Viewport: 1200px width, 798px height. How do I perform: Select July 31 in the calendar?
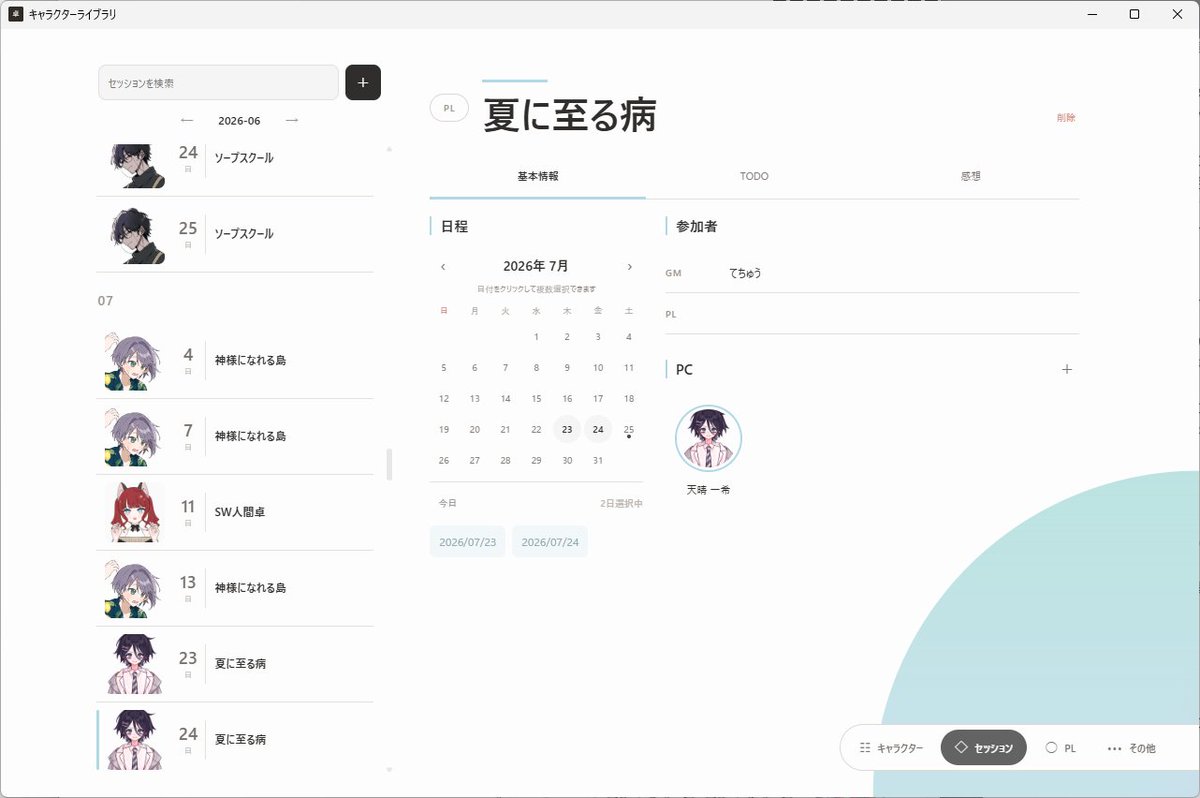598,460
